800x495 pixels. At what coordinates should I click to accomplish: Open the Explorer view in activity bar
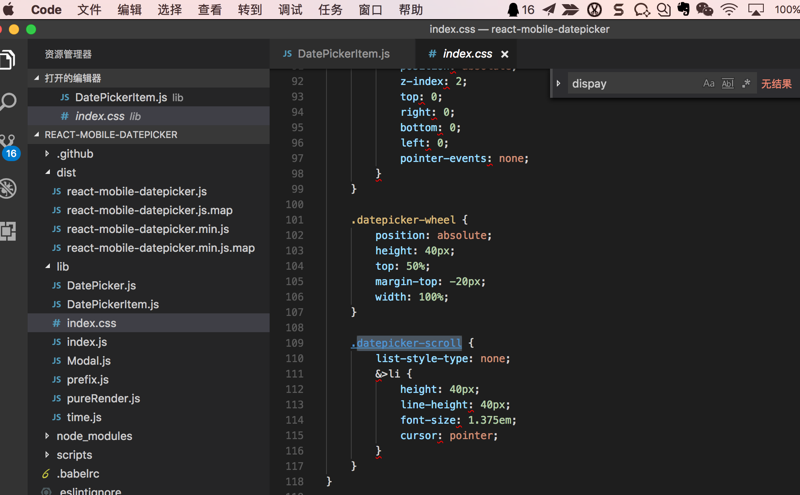tap(8, 60)
